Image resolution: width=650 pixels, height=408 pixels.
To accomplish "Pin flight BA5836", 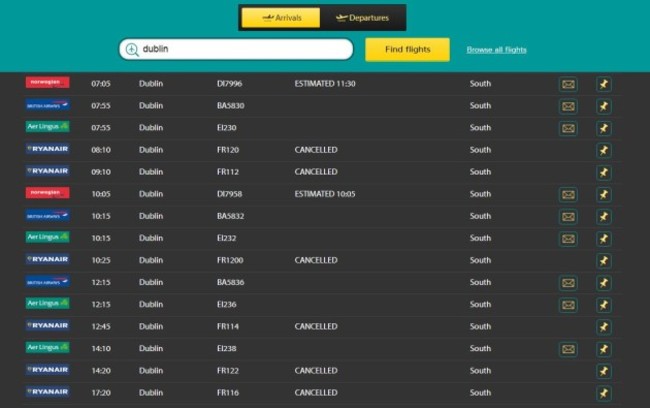I will [x=604, y=283].
